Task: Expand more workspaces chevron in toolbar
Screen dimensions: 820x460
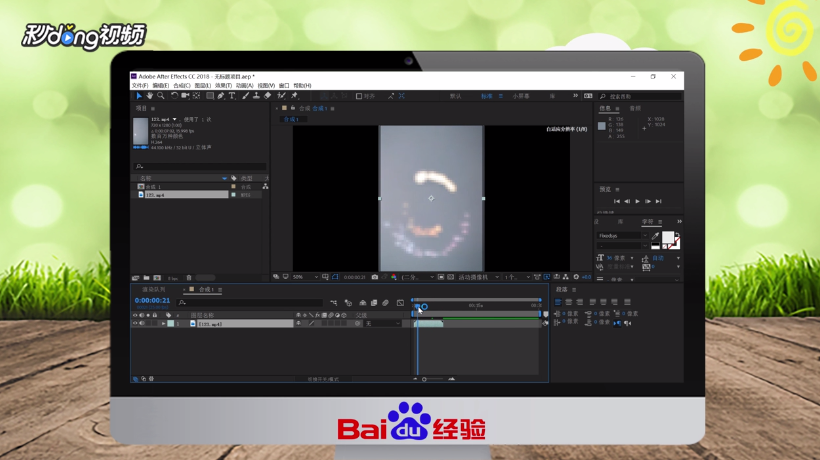Action: pos(575,96)
